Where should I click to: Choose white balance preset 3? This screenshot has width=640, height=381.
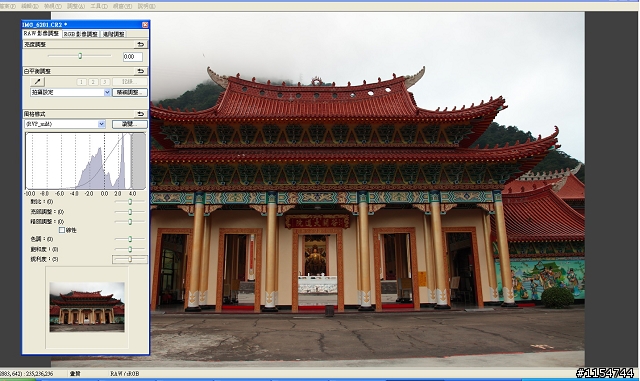click(105, 82)
